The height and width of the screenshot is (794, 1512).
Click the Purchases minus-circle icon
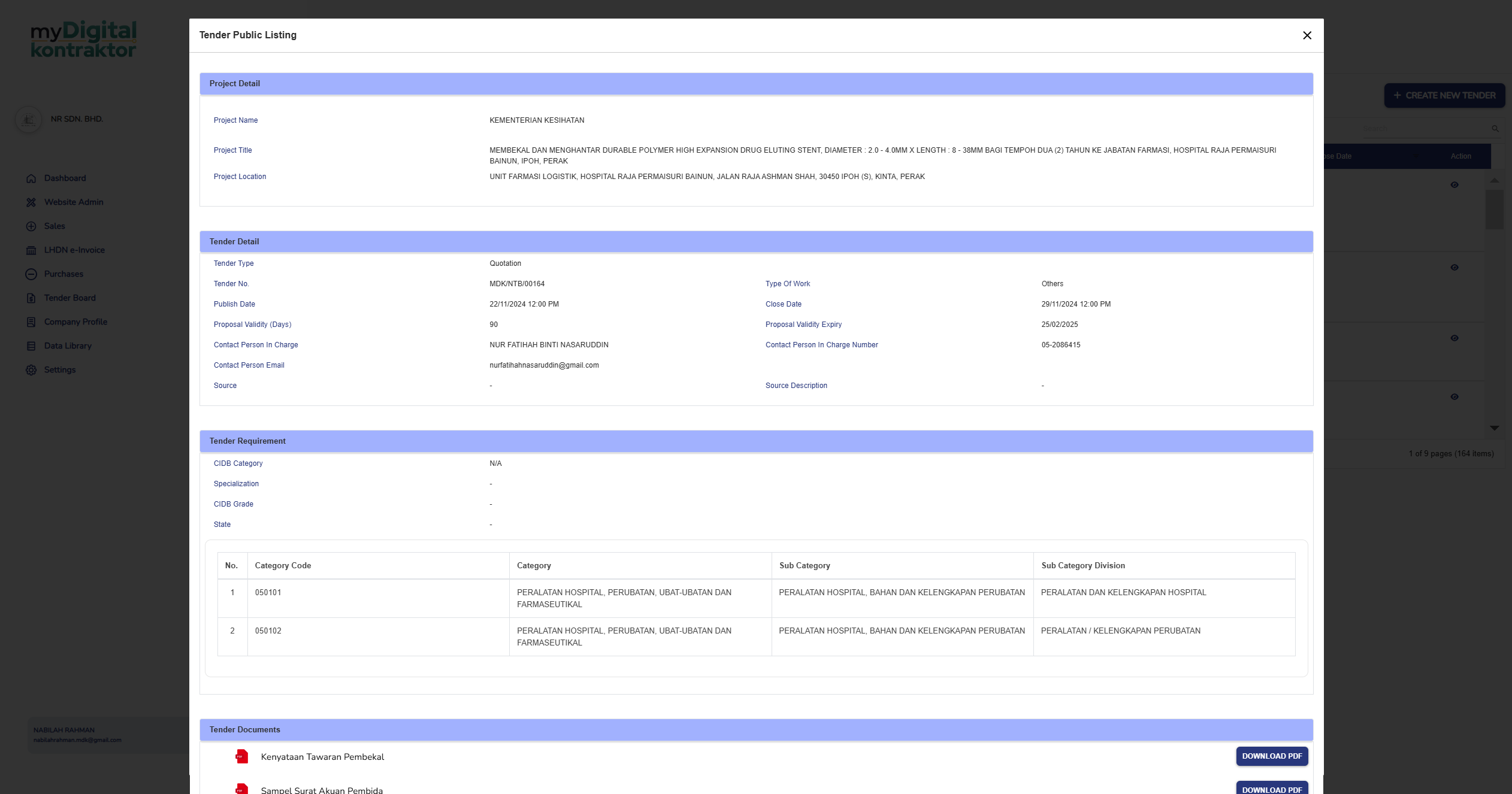pyautogui.click(x=31, y=274)
